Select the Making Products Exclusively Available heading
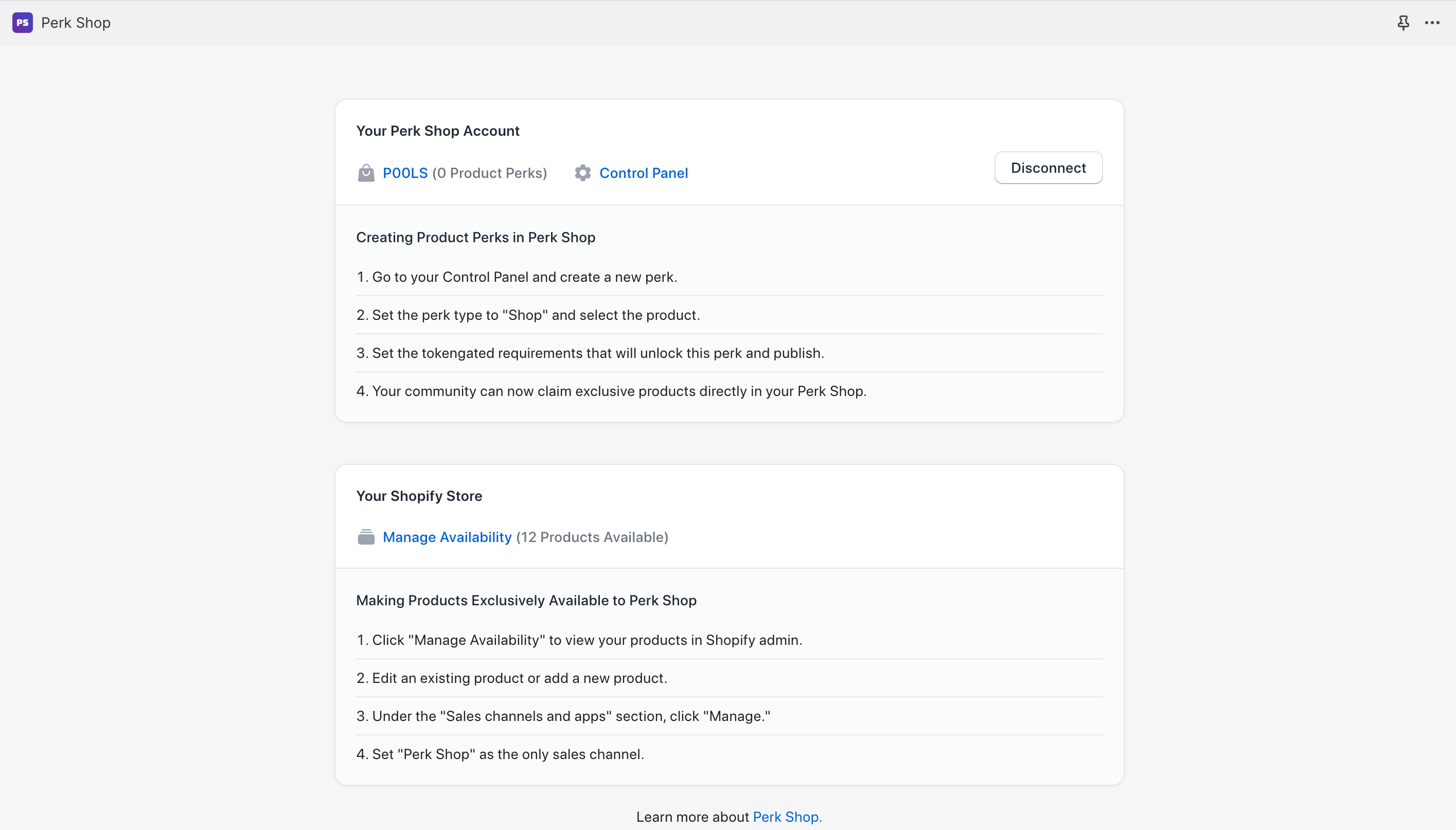 click(526, 600)
